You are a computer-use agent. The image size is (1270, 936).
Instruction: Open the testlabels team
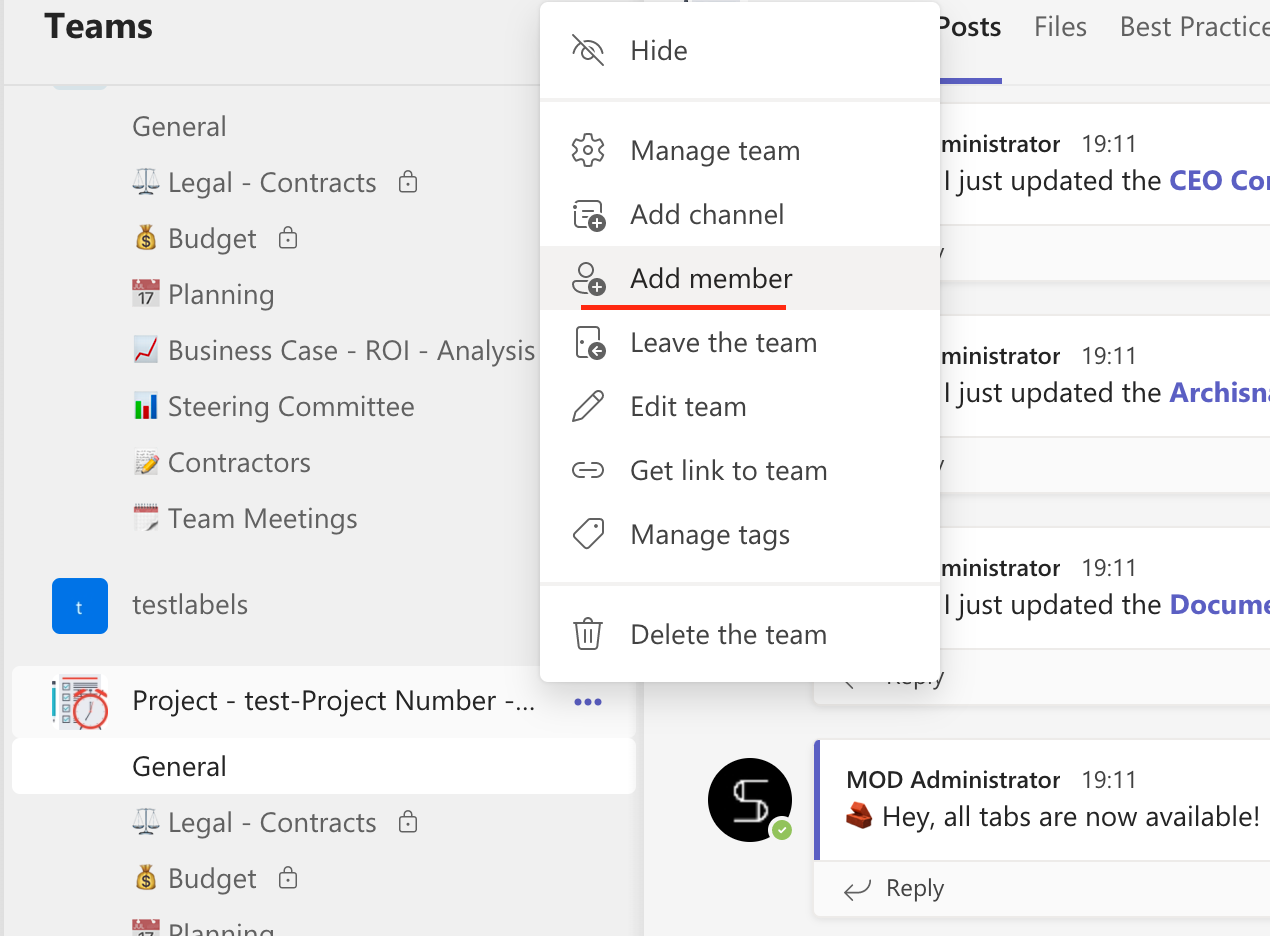coord(190,605)
